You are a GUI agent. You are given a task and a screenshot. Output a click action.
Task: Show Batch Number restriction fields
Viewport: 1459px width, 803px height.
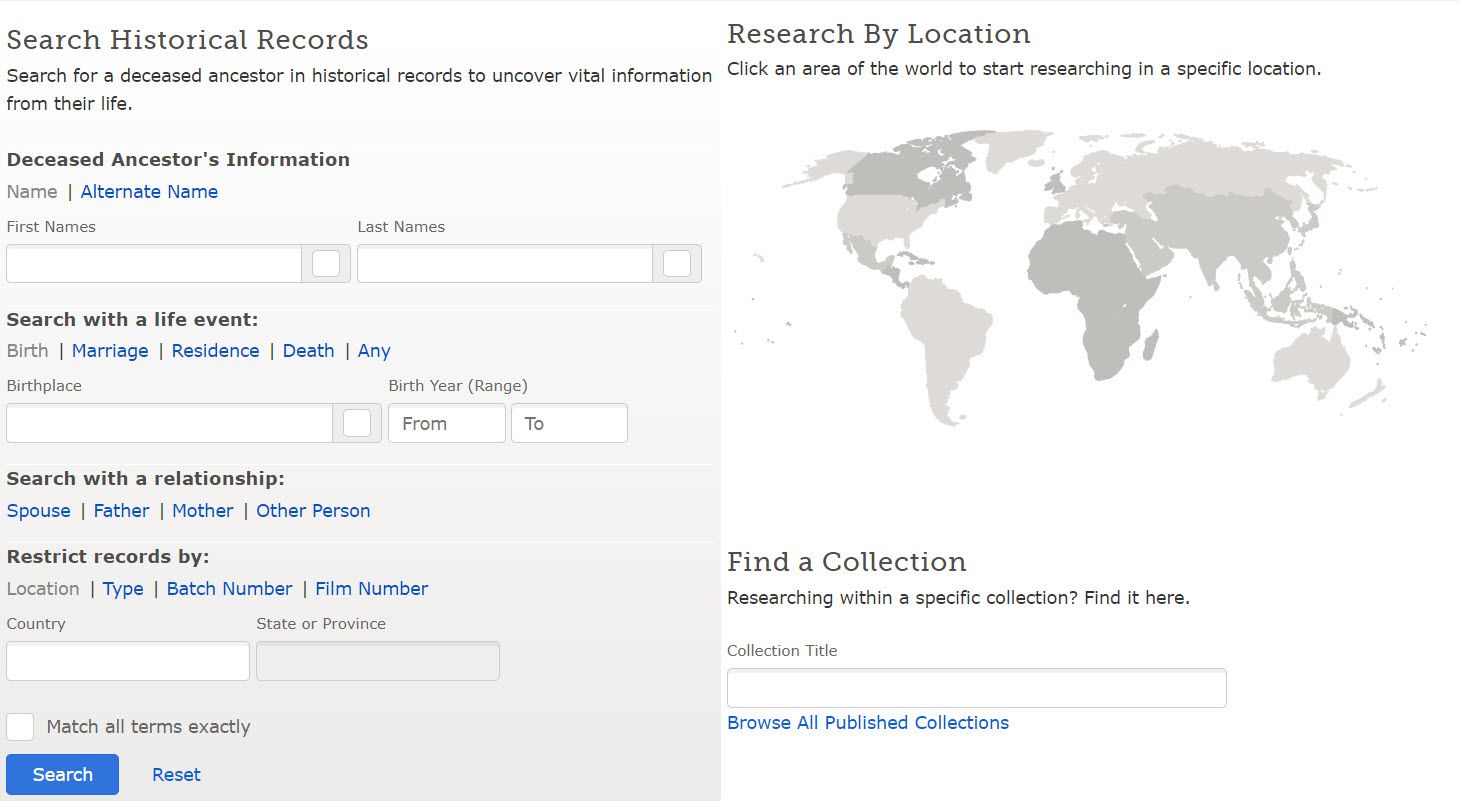(x=229, y=588)
